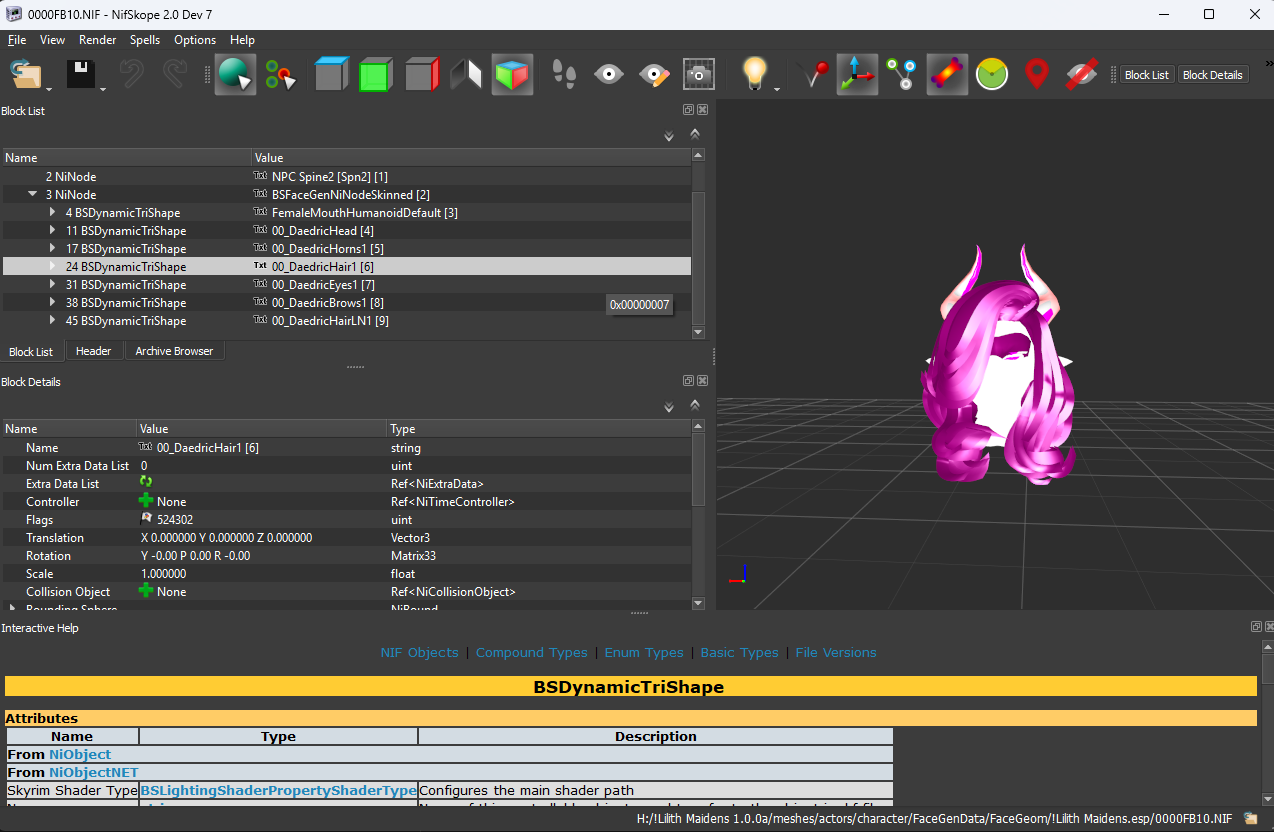Click the Flags value 524302
Viewport: 1274px width, 832px height.
[173, 520]
